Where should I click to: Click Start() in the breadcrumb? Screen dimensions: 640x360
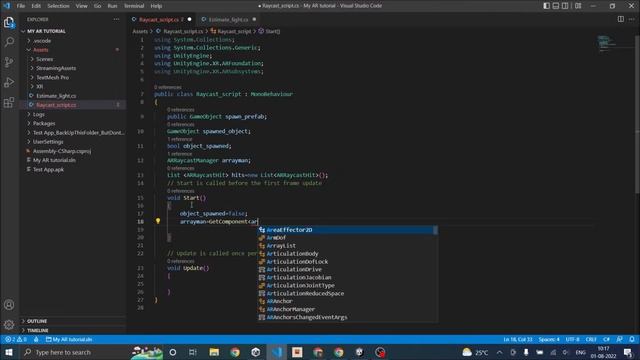click(272, 31)
